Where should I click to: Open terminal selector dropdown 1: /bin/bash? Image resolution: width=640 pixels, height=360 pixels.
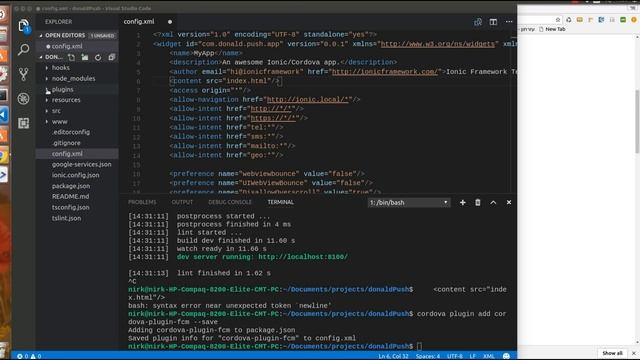pyautogui.click(x=409, y=202)
